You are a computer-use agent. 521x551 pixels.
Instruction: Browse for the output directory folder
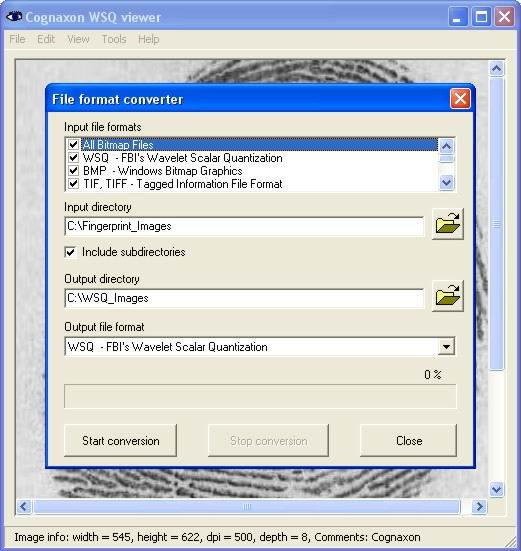pyautogui.click(x=448, y=296)
